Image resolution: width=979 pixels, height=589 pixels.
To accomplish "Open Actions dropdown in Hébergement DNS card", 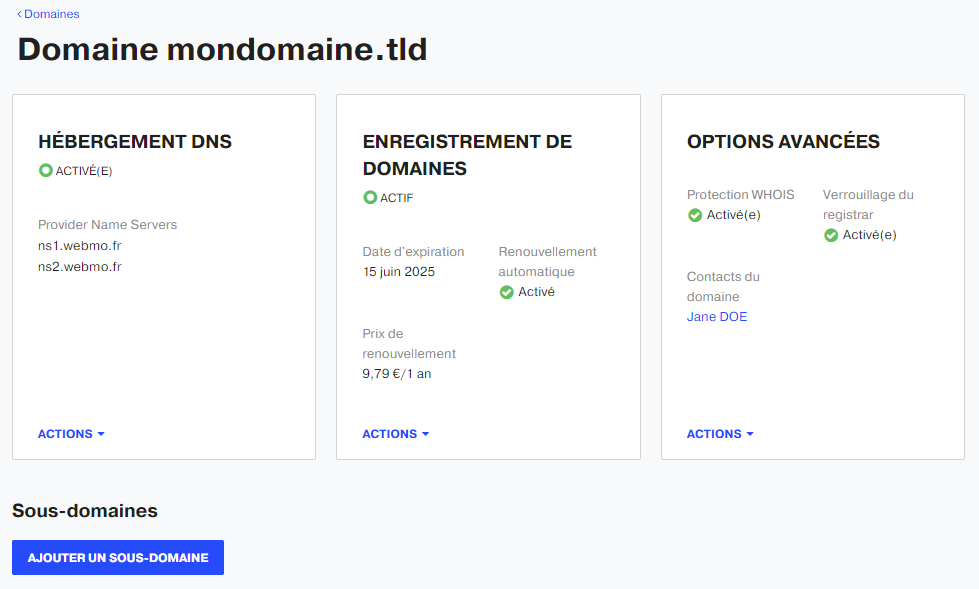I will coord(71,433).
